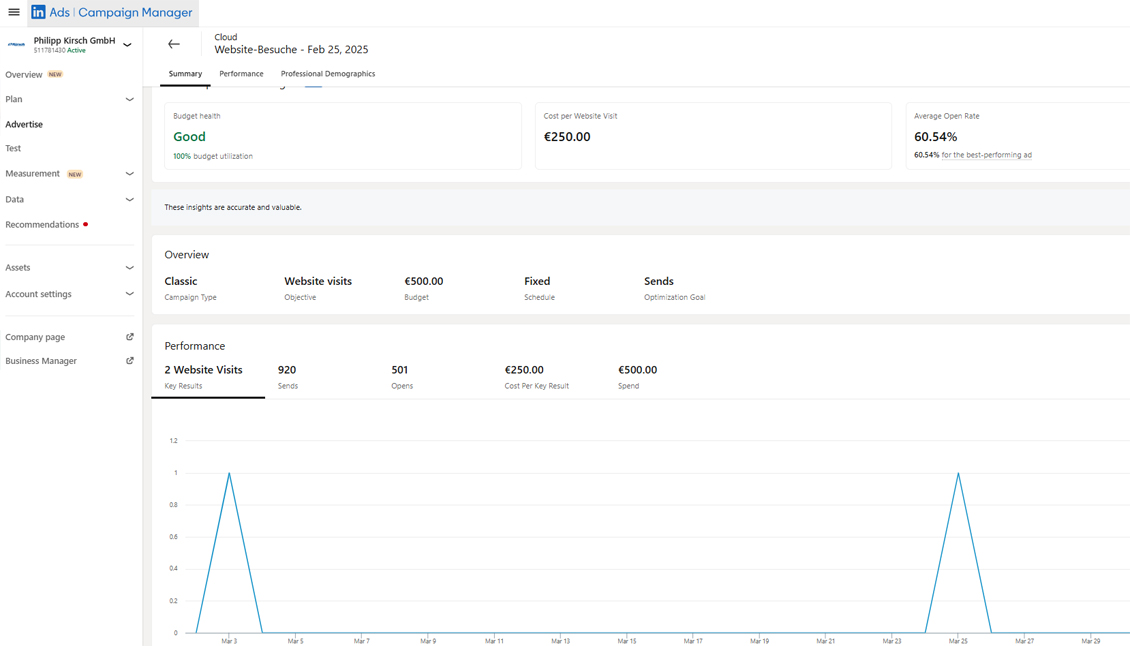This screenshot has width=1130, height=646.
Task: Click the best-performing ad link
Action: [x=988, y=155]
